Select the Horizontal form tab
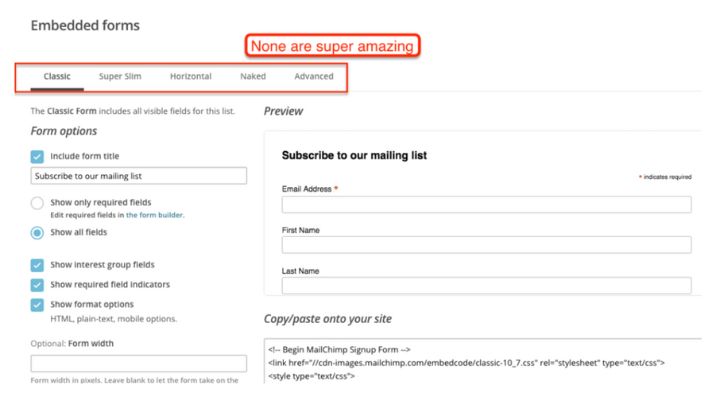Image resolution: width=720 pixels, height=405 pixels. [191, 76]
